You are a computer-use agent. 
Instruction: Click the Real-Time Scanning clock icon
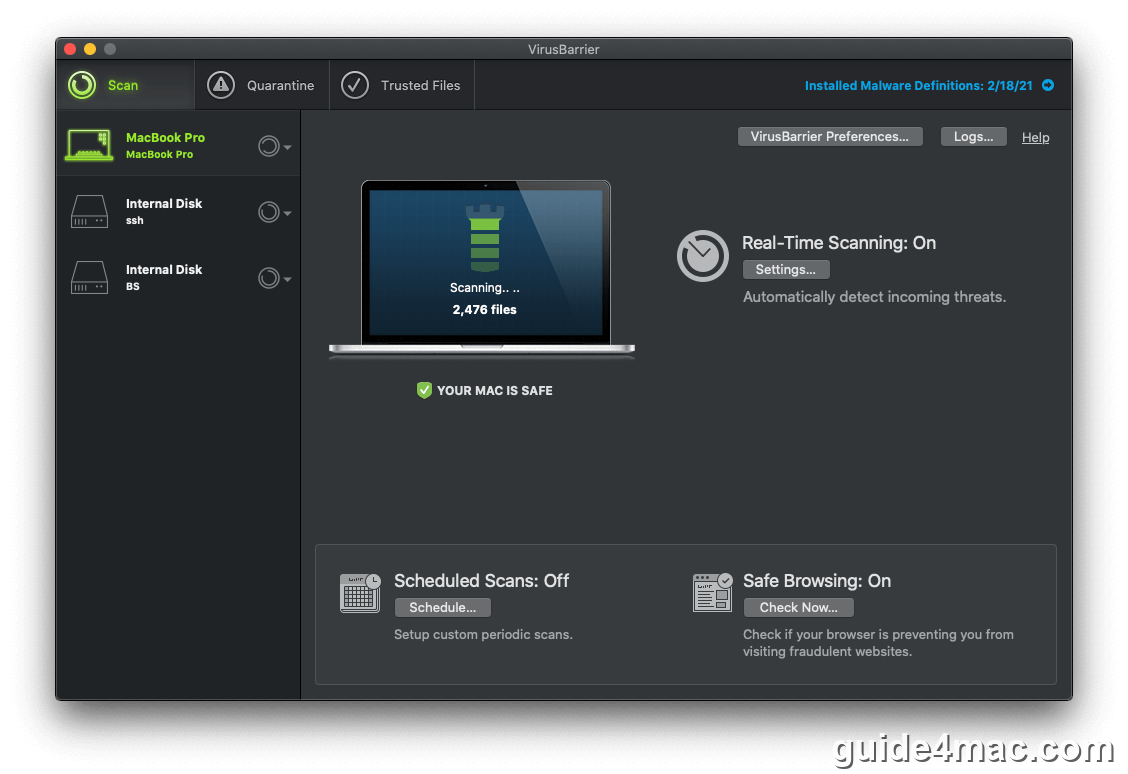point(703,256)
